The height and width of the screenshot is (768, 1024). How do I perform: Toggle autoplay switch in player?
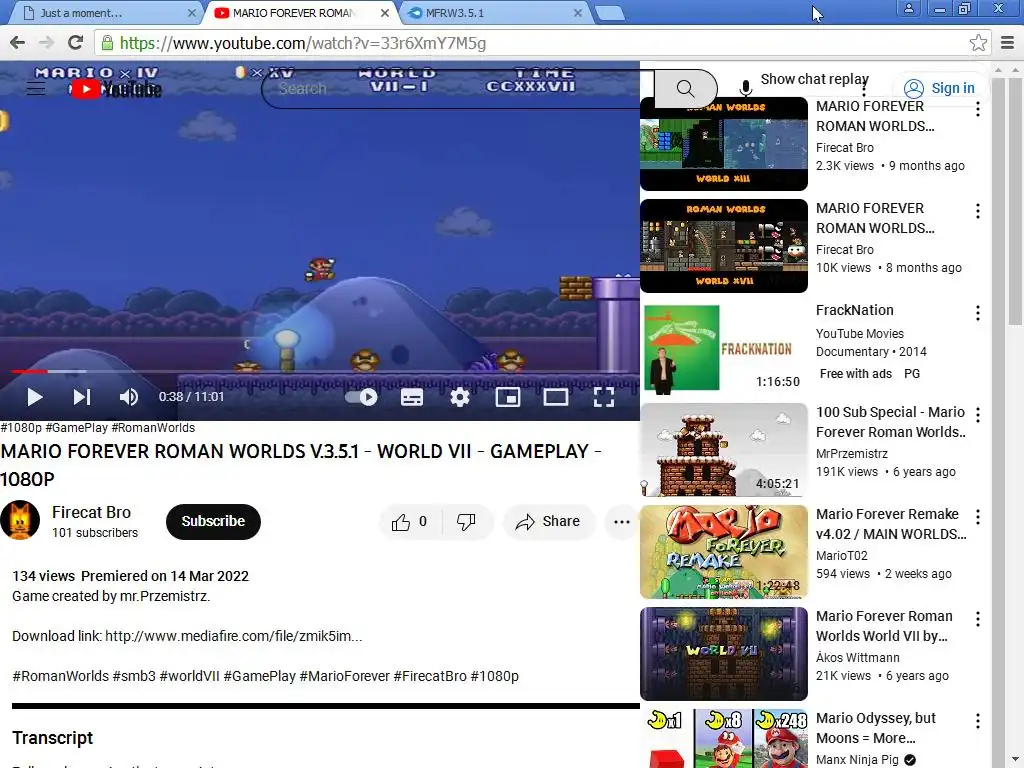[361, 396]
